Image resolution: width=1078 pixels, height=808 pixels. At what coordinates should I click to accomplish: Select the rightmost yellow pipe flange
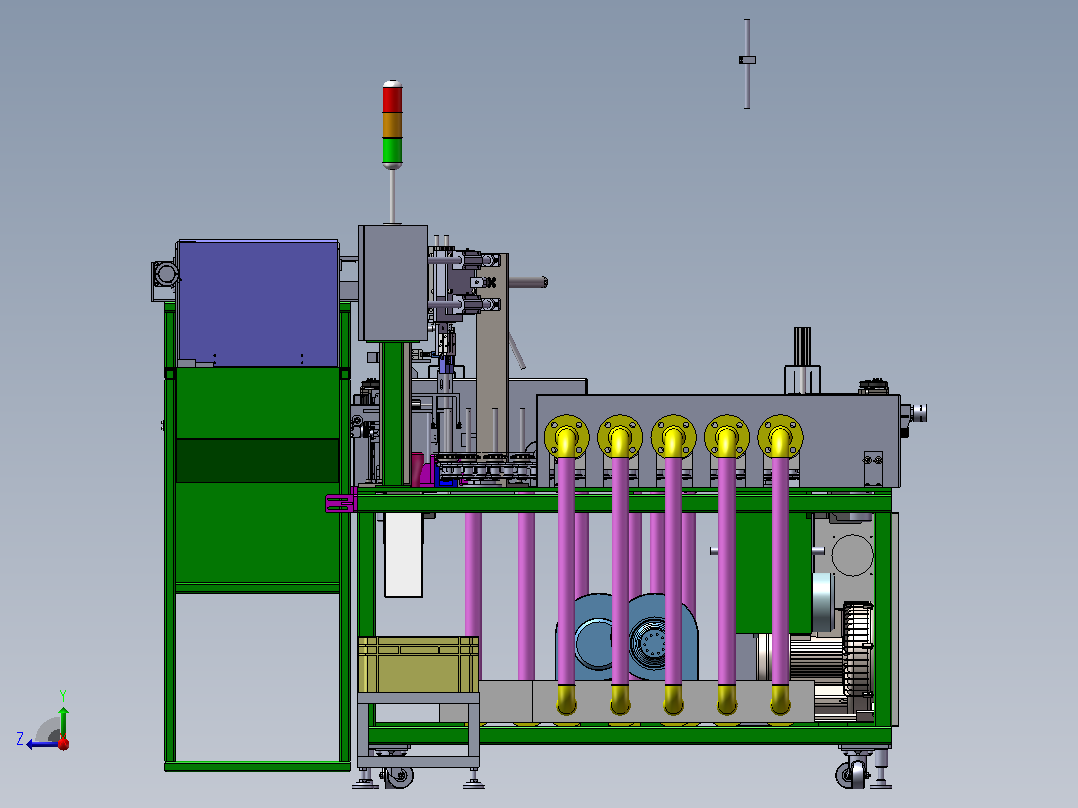click(780, 436)
